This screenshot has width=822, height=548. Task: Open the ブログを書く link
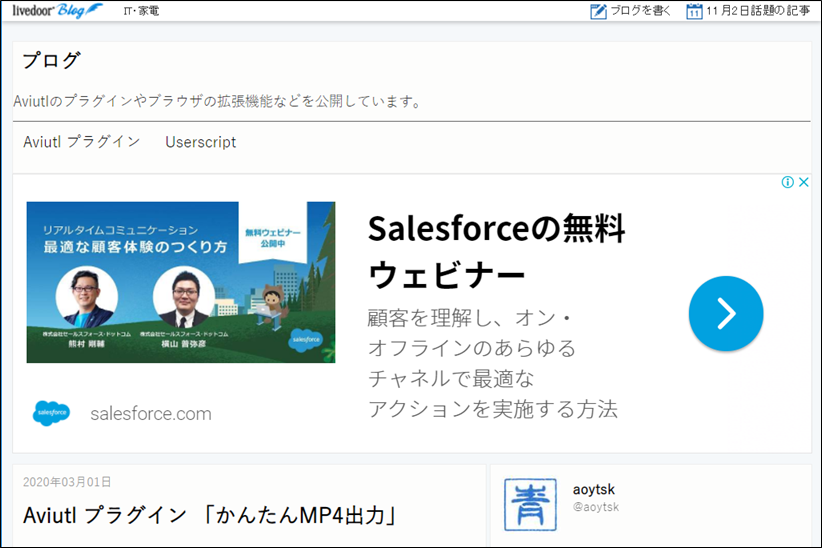click(640, 11)
